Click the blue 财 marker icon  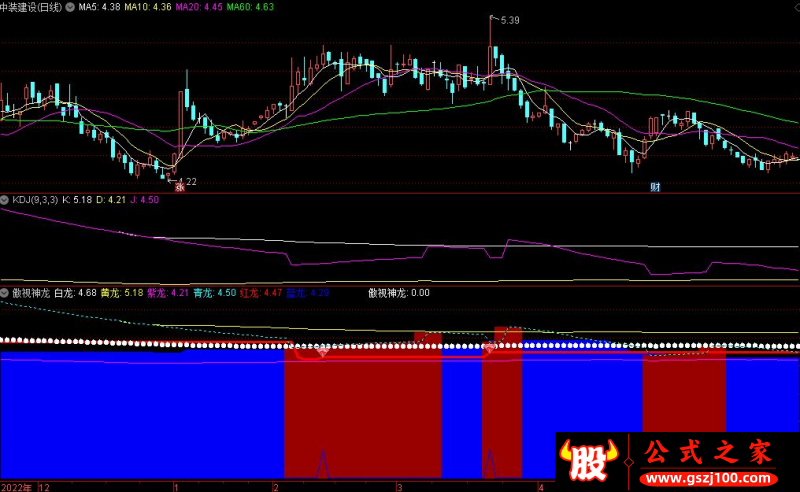pos(655,187)
